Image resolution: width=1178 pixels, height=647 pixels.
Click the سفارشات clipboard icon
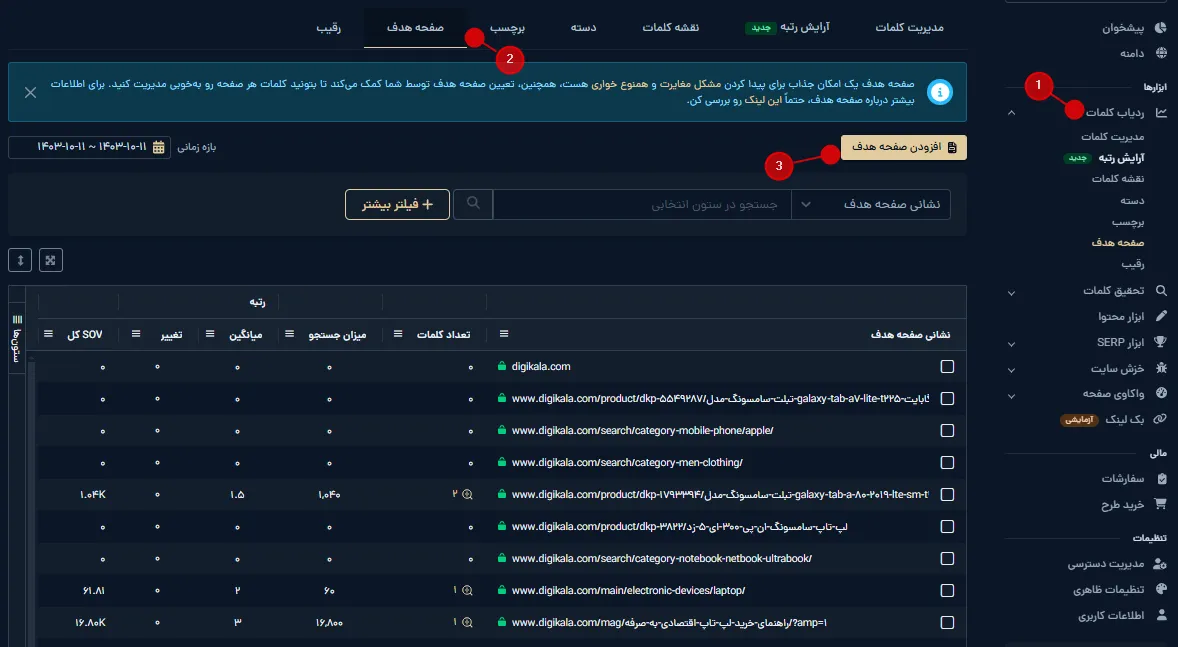click(x=1161, y=478)
